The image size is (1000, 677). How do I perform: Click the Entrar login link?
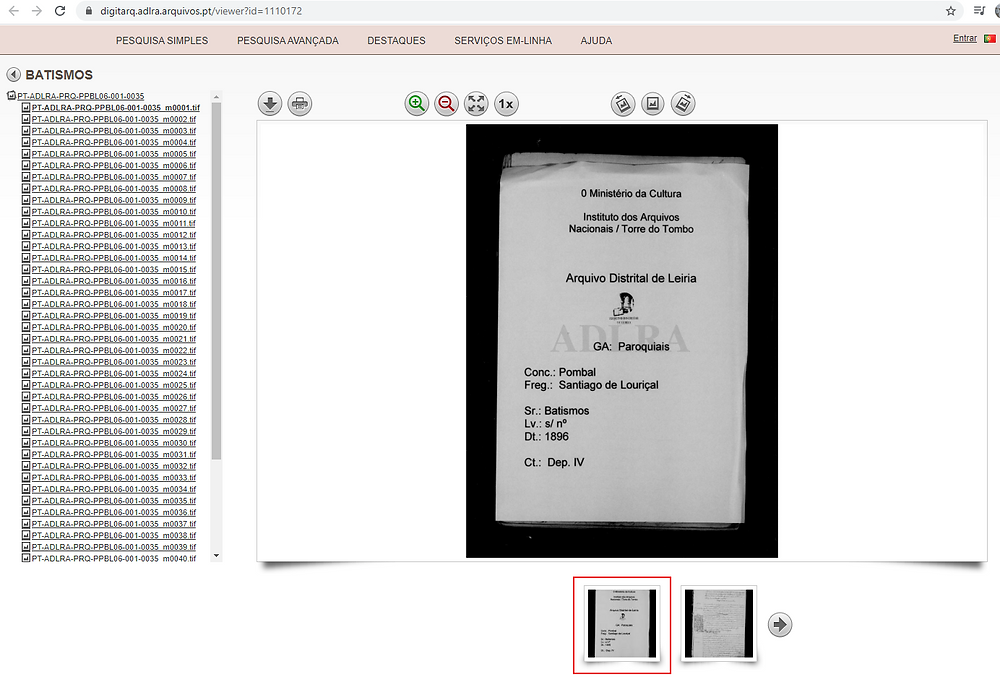tap(965, 38)
